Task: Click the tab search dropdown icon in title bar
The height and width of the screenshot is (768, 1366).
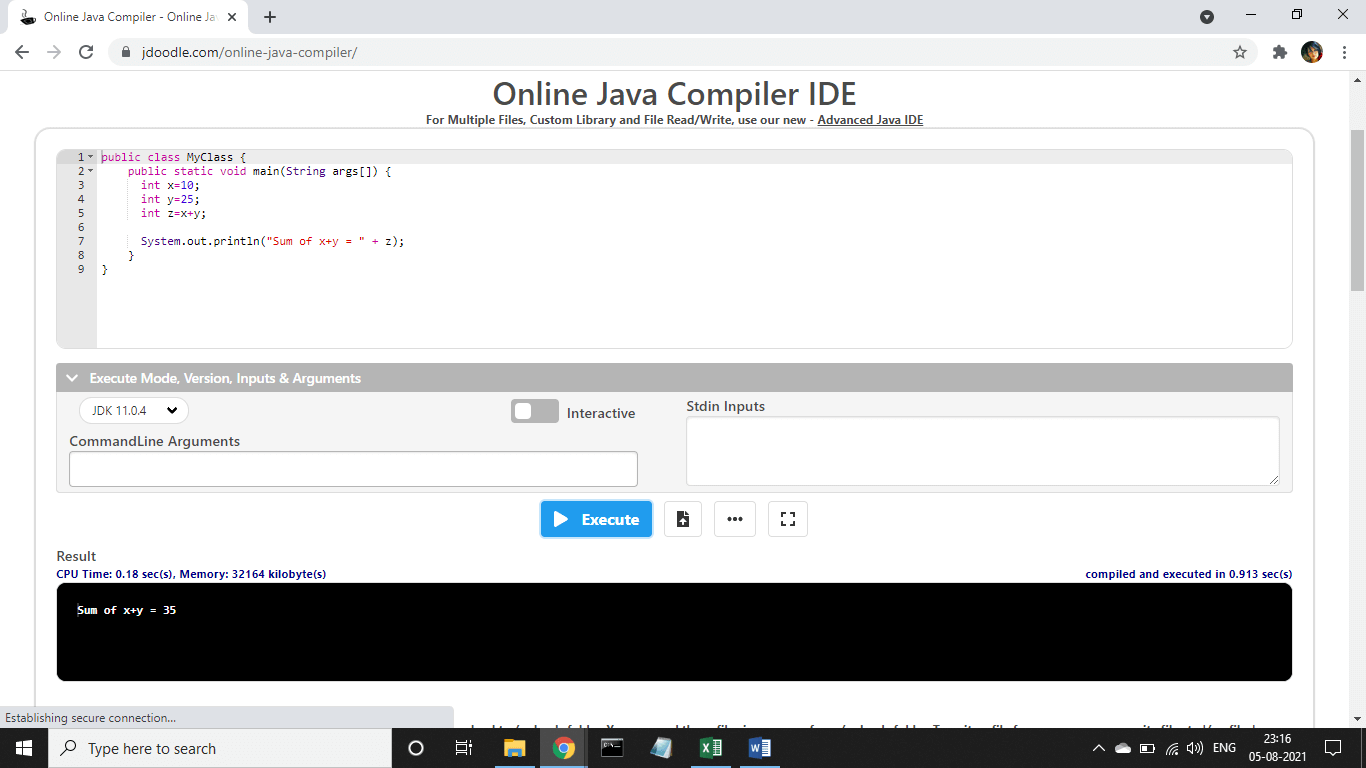Action: [x=1207, y=16]
